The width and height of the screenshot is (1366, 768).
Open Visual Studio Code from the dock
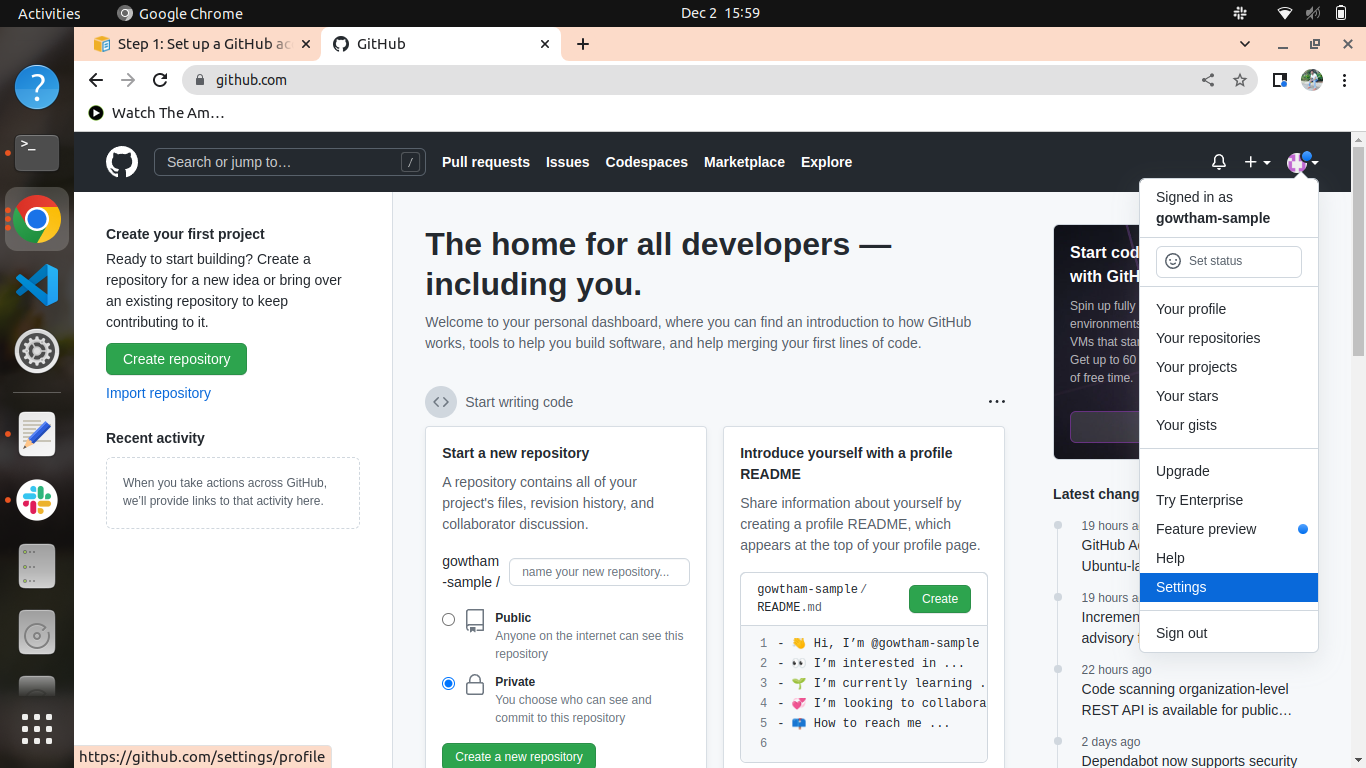click(x=37, y=286)
